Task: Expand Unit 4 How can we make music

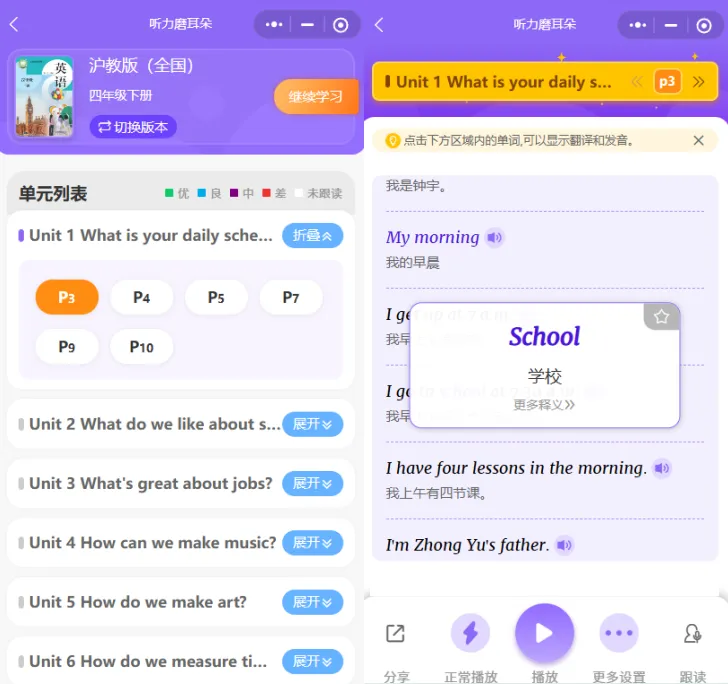Action: [312, 543]
